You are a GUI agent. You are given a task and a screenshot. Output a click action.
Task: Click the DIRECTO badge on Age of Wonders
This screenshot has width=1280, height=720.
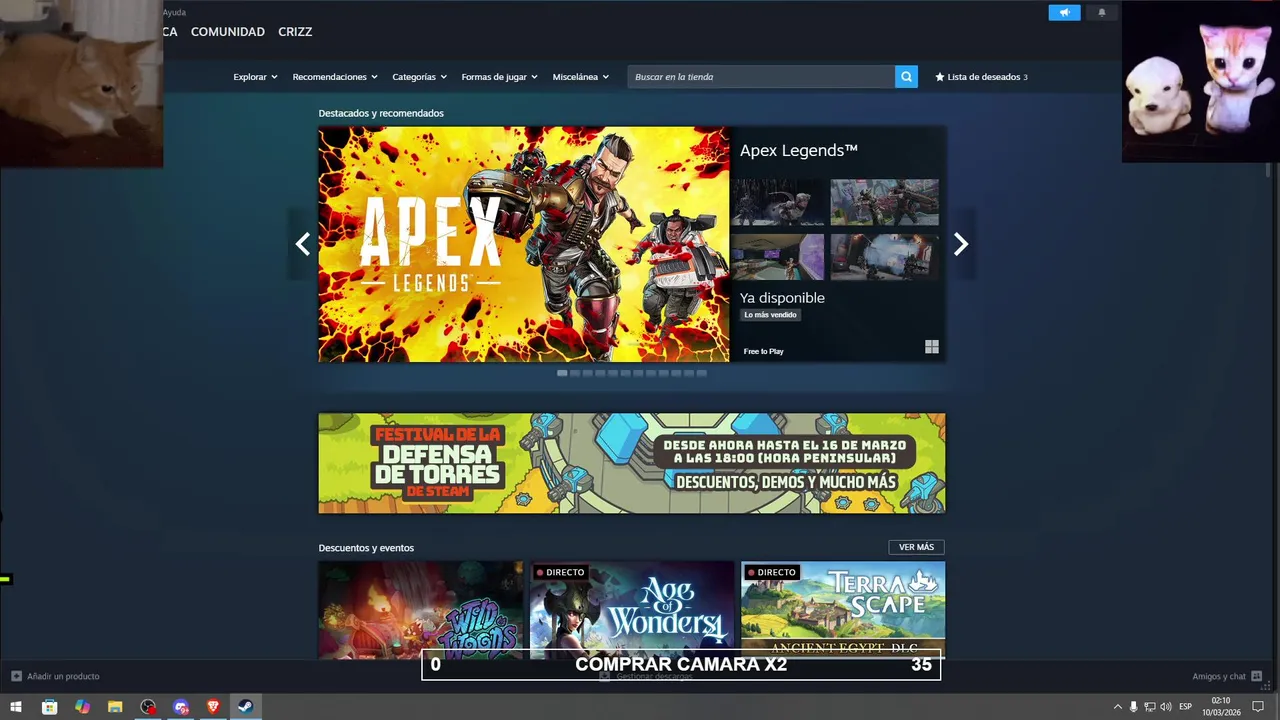pos(560,572)
